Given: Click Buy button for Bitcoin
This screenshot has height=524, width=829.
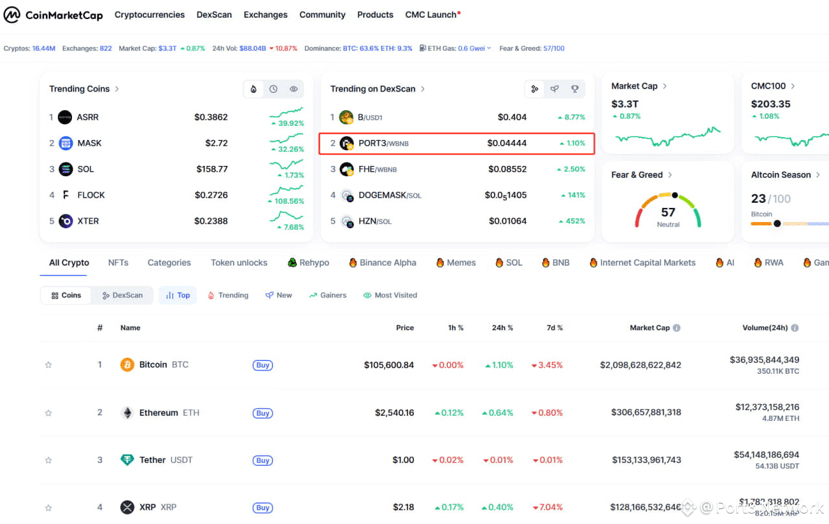Looking at the screenshot, I should pos(263,365).
